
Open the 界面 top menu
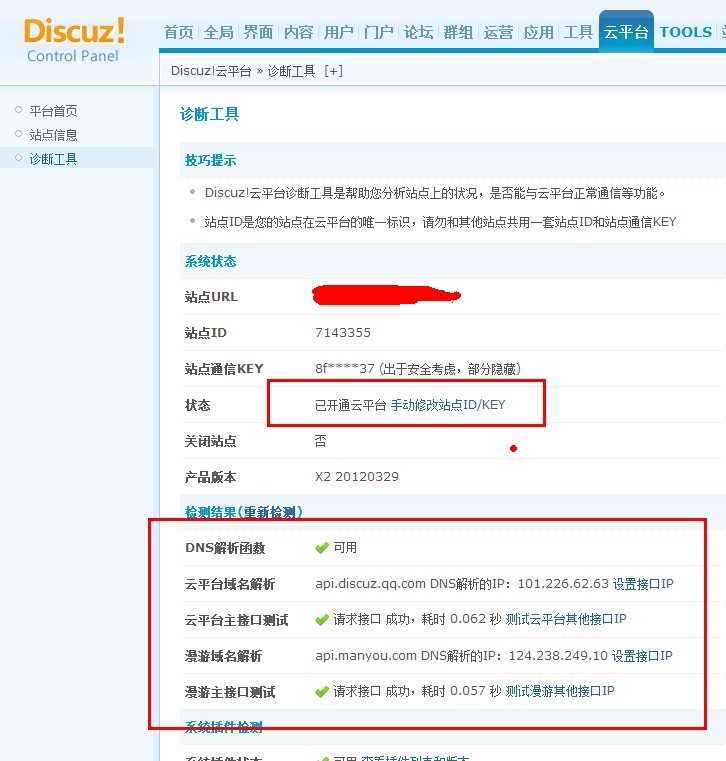click(x=258, y=32)
